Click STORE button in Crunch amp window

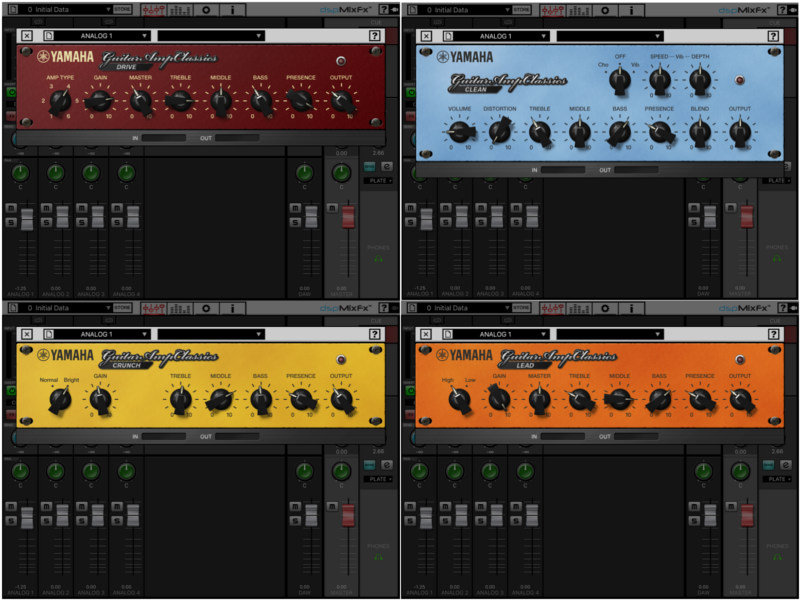click(x=122, y=308)
